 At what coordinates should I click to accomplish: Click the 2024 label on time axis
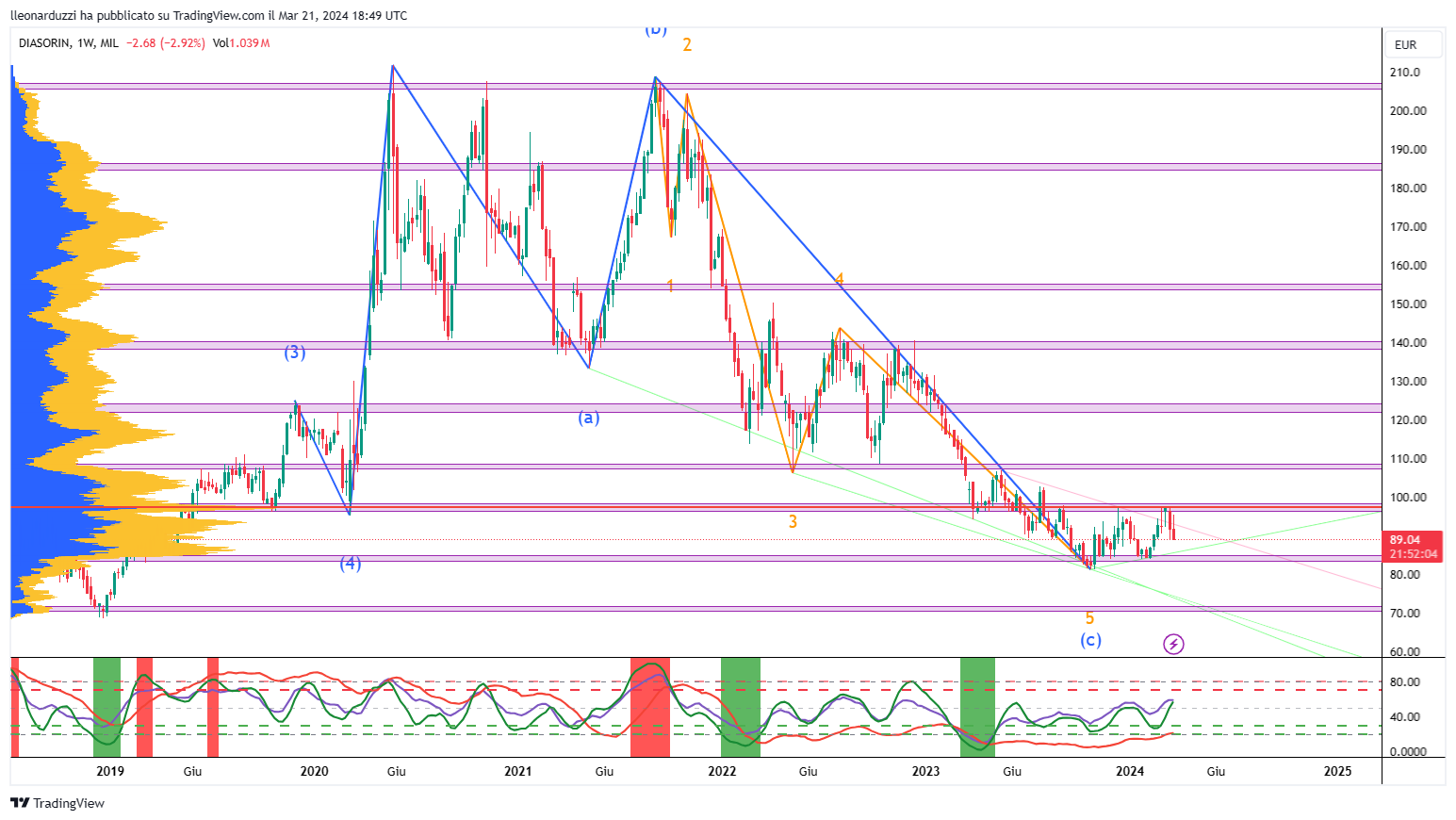click(1130, 771)
